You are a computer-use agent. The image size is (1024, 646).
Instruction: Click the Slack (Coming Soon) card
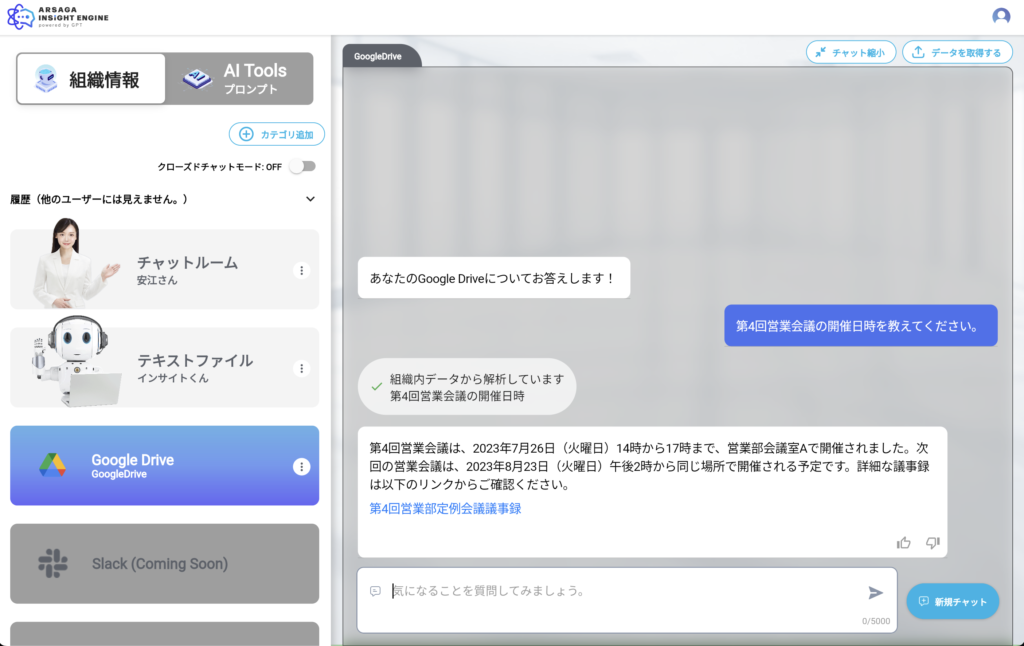point(165,563)
